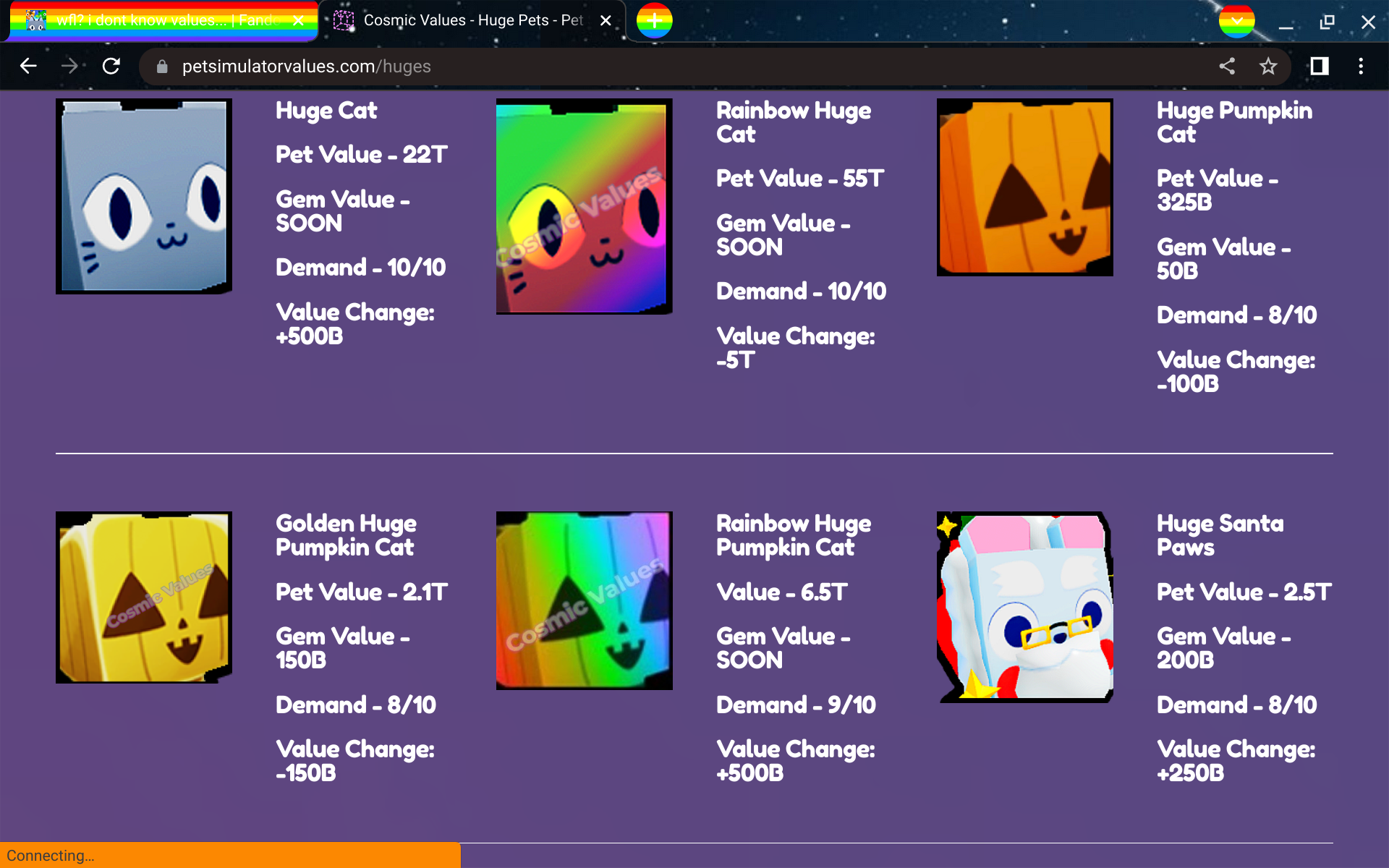Click the 'Rainbow Huge Cat' title
Screen dimensions: 1389x868
pos(794,122)
